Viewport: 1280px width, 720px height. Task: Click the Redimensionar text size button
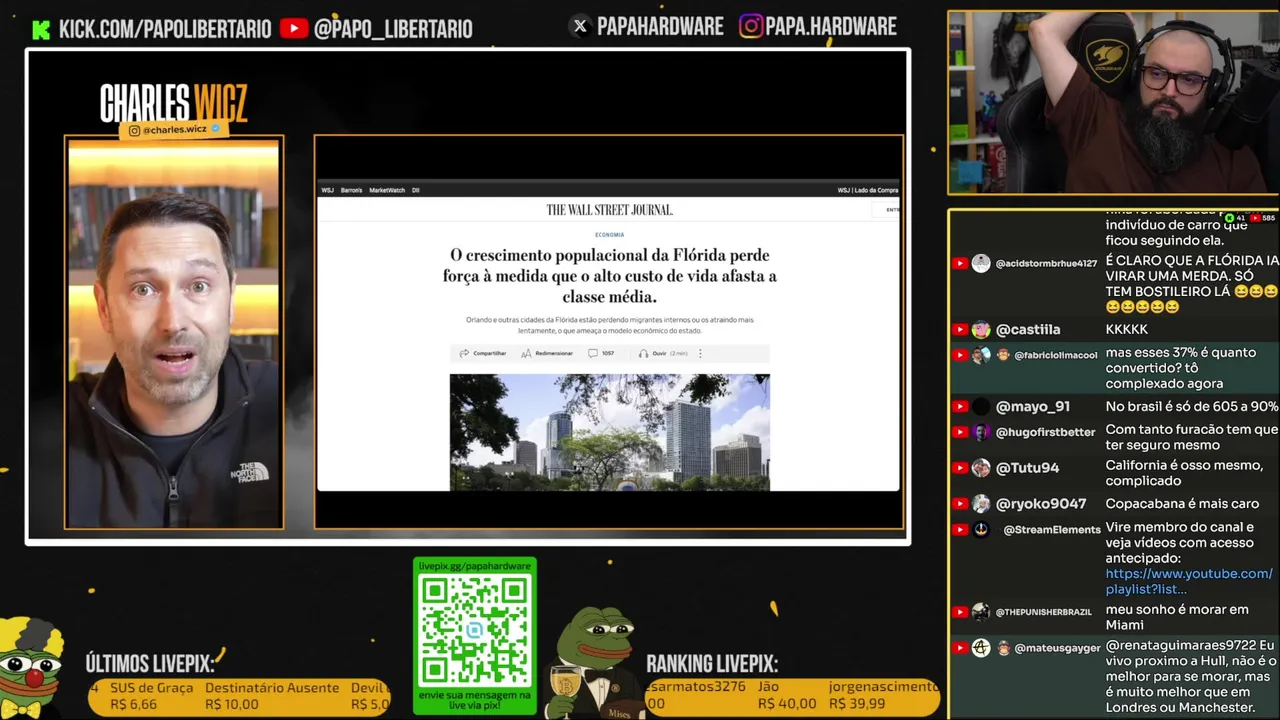547,353
